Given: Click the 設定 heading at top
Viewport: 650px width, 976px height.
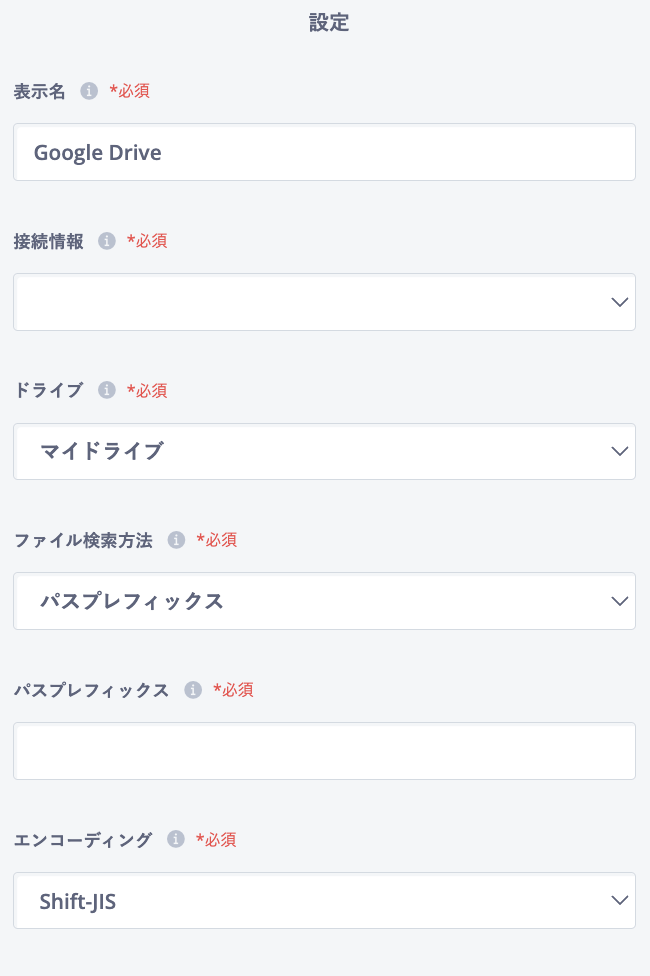Looking at the screenshot, I should pyautogui.click(x=328, y=24).
